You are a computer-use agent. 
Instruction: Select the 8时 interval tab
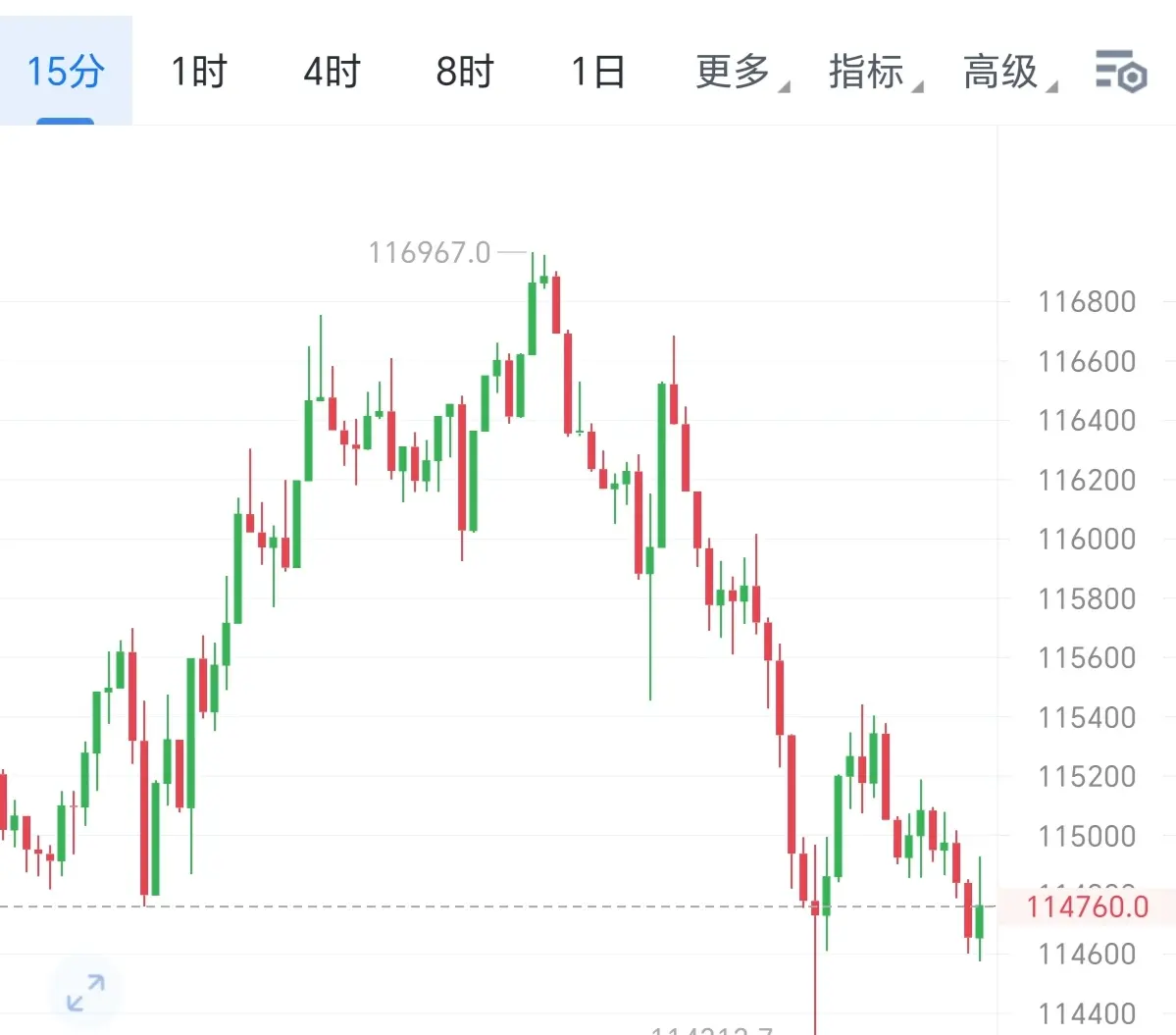464,72
